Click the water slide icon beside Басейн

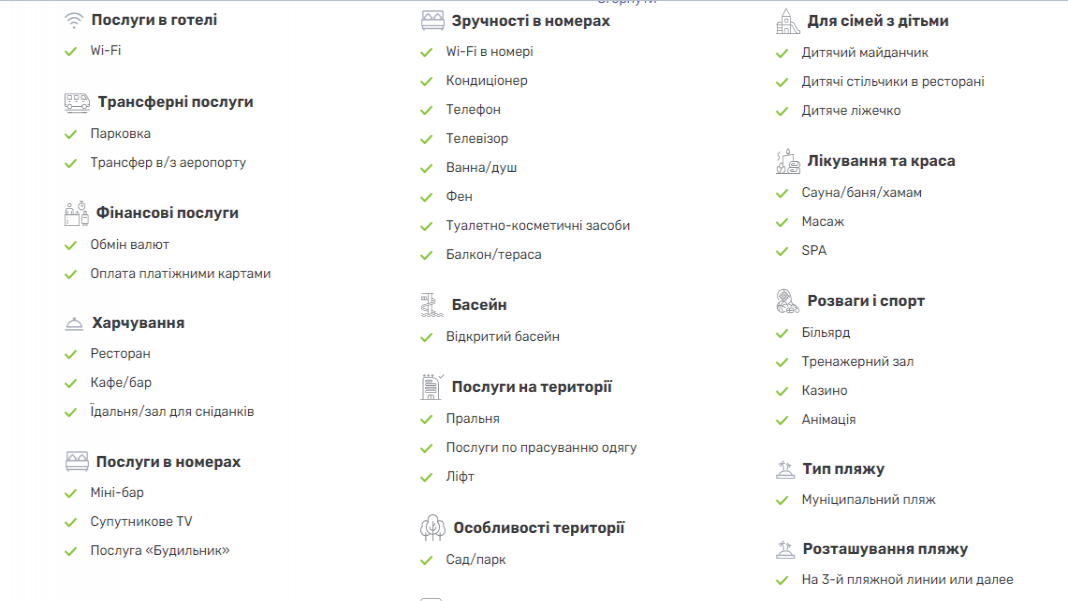tap(432, 305)
